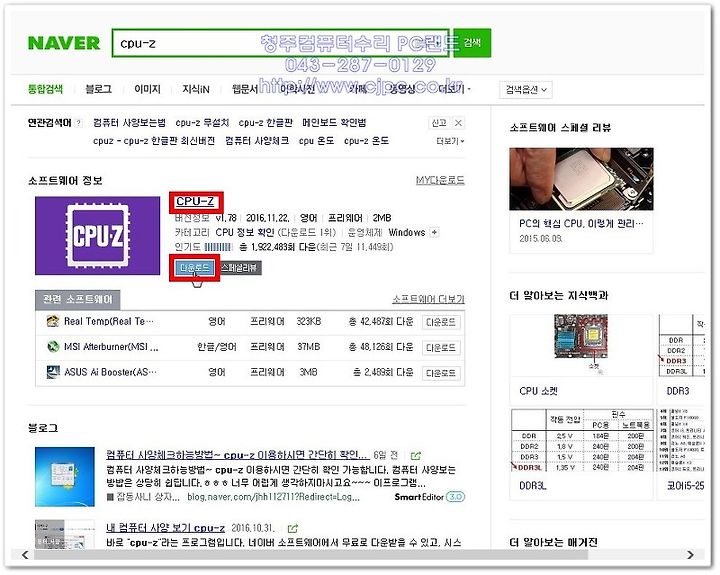Open blog post 내 컴퓨터 사양 보기 cpu-z
The height and width of the screenshot is (575, 720).
coord(165,528)
